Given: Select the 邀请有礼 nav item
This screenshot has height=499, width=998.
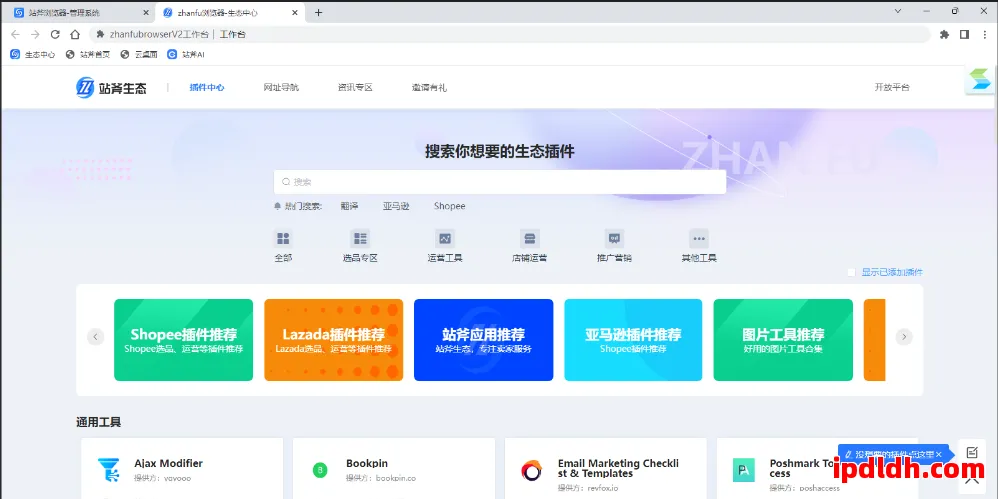Looking at the screenshot, I should coord(429,88).
